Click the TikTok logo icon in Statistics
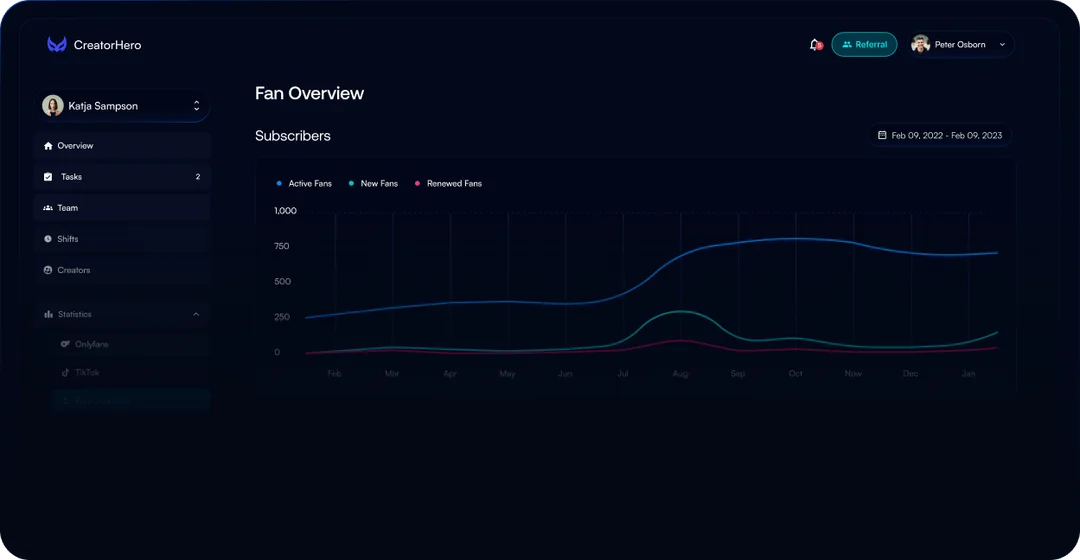Image resolution: width=1080 pixels, height=560 pixels. pyautogui.click(x=65, y=372)
